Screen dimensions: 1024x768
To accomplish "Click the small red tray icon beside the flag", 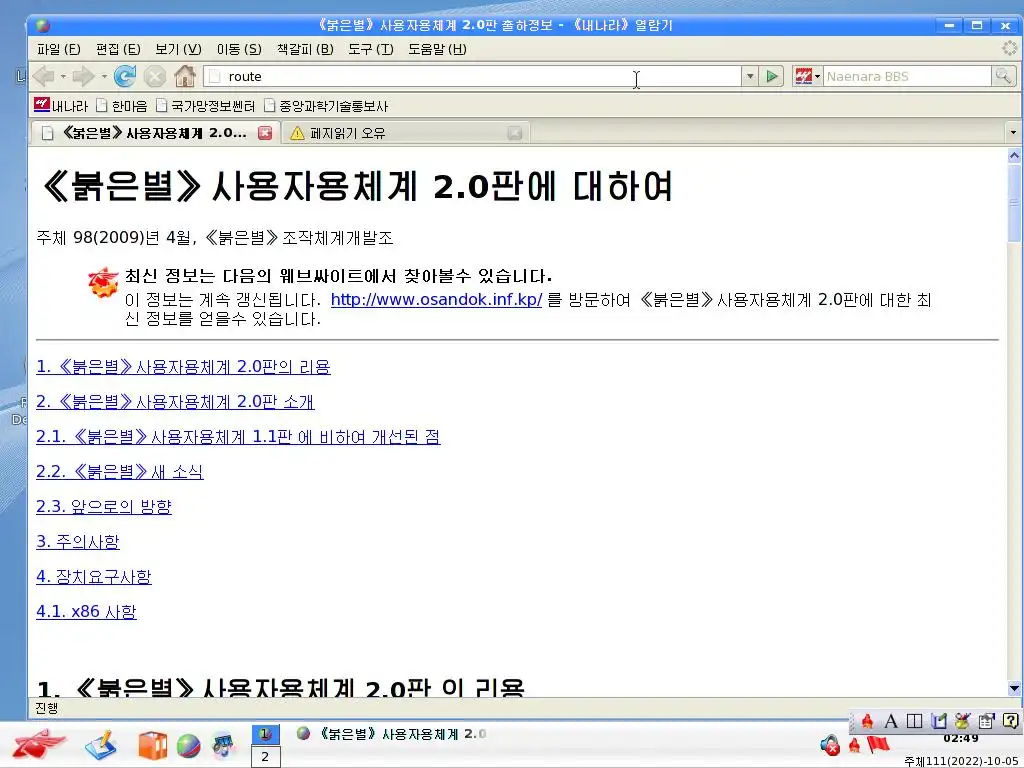I will 854,744.
